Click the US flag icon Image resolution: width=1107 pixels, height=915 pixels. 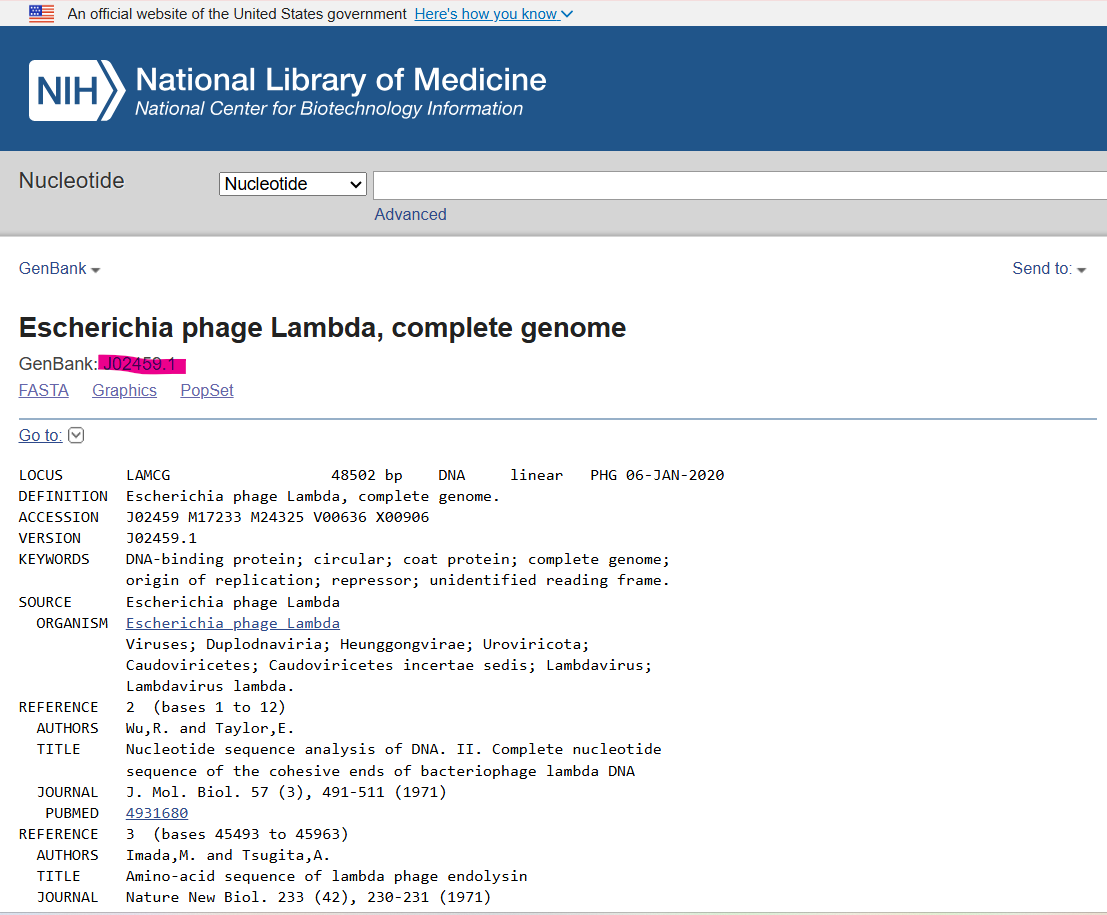(x=42, y=14)
